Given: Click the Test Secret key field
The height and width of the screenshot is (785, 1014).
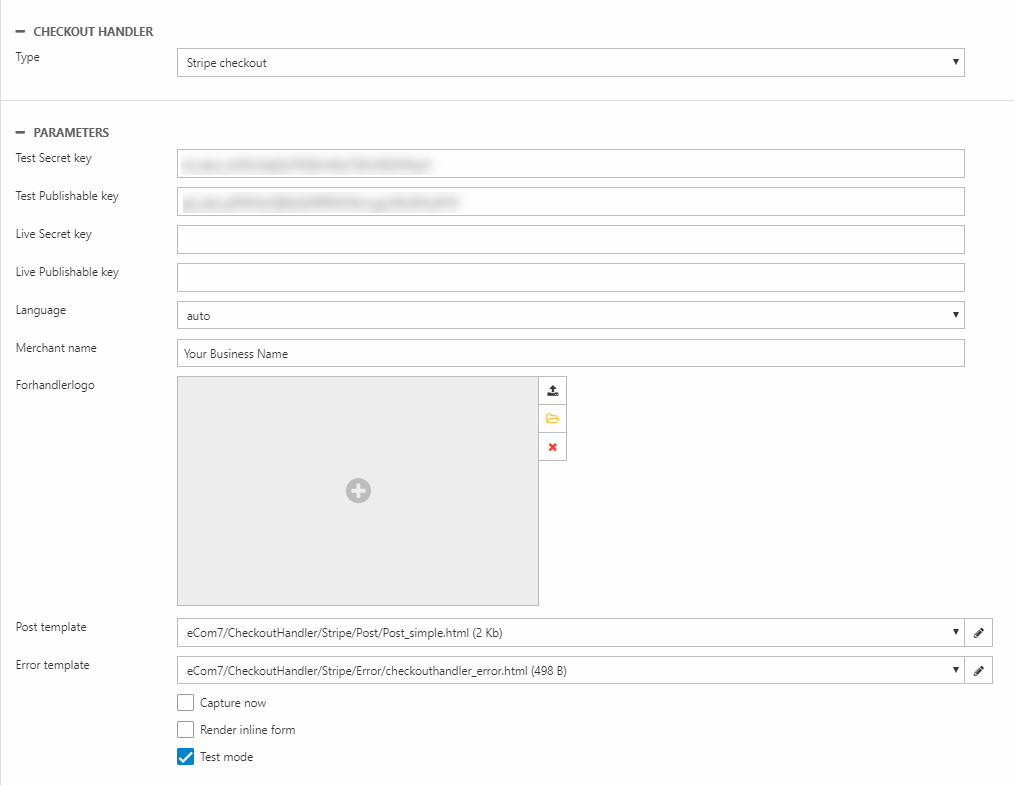Looking at the screenshot, I should pos(570,164).
